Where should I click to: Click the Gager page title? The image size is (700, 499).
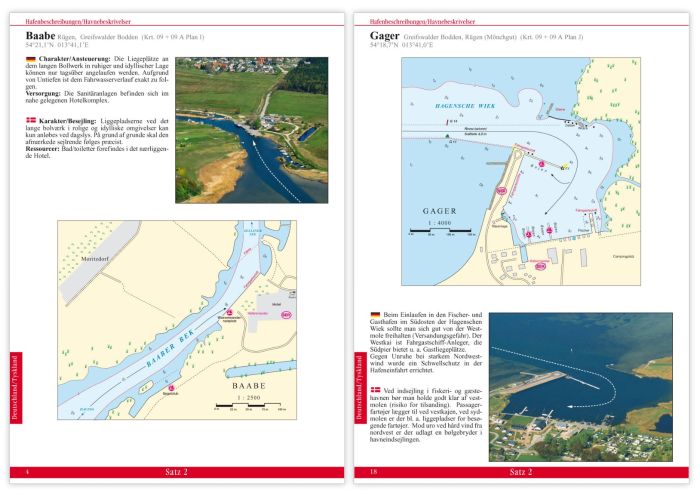pos(385,36)
